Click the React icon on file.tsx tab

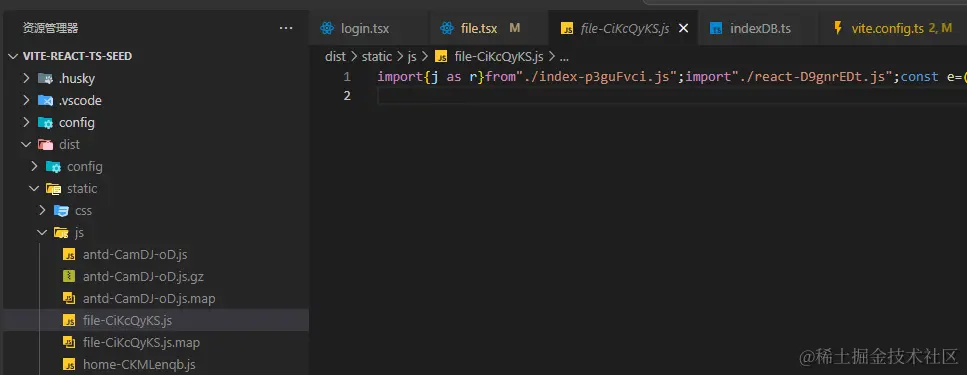click(x=446, y=28)
